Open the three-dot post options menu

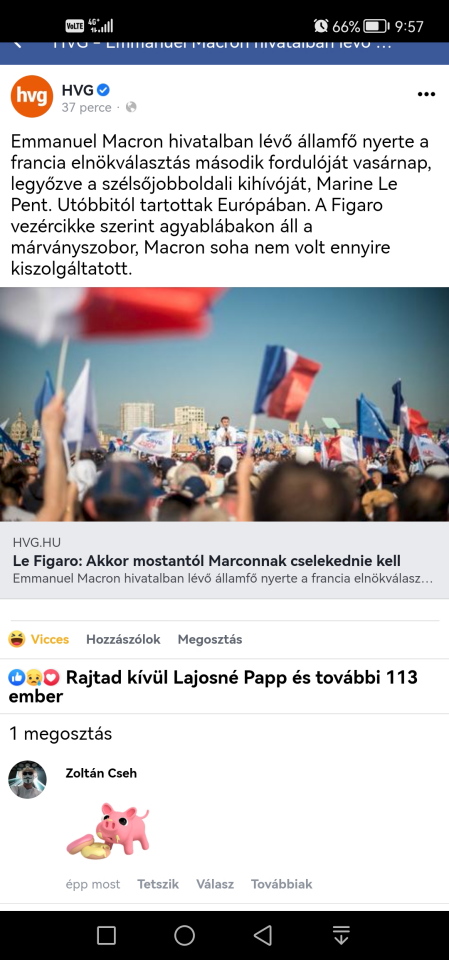coord(426,94)
